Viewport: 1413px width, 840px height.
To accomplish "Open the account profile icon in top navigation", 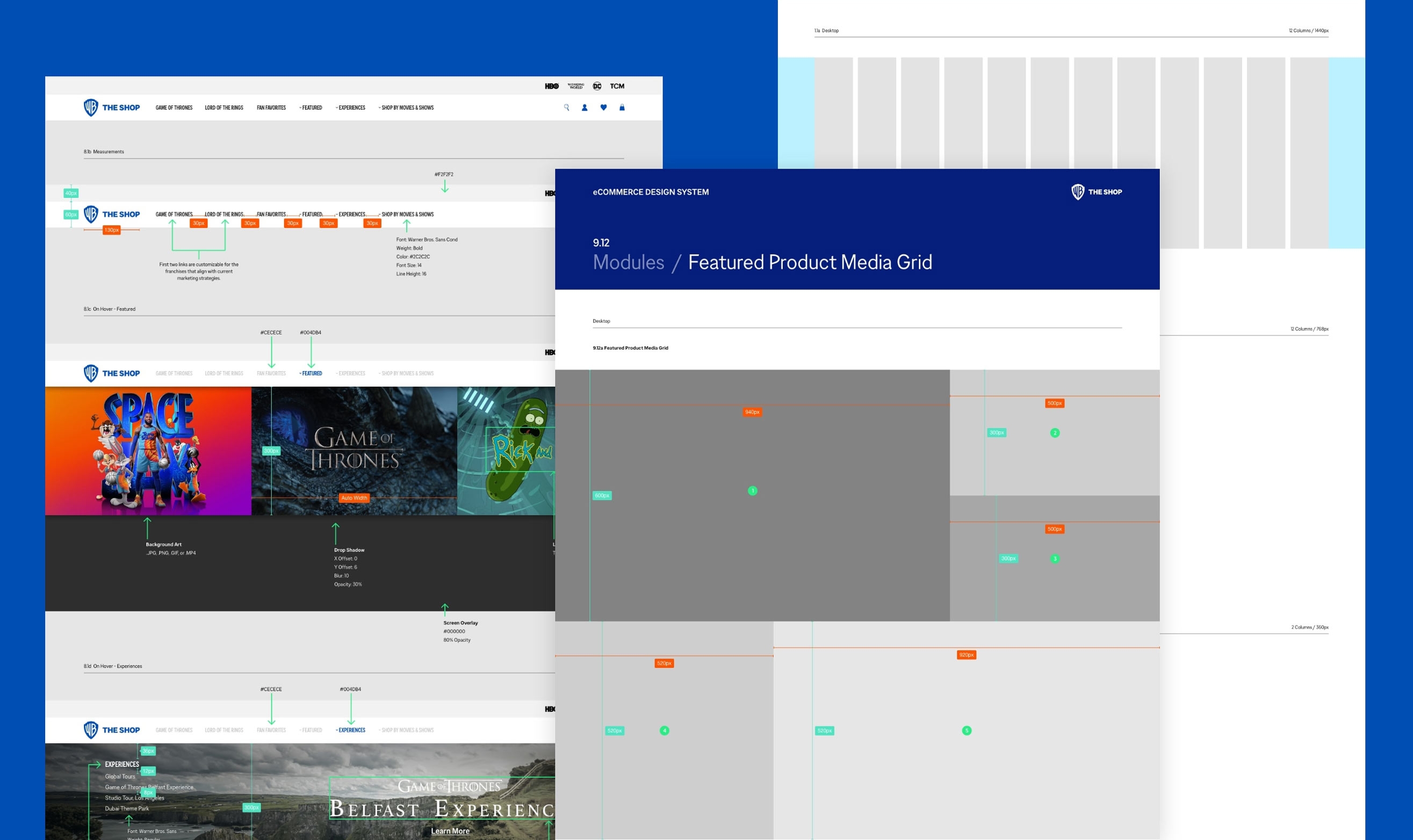I will pyautogui.click(x=585, y=107).
